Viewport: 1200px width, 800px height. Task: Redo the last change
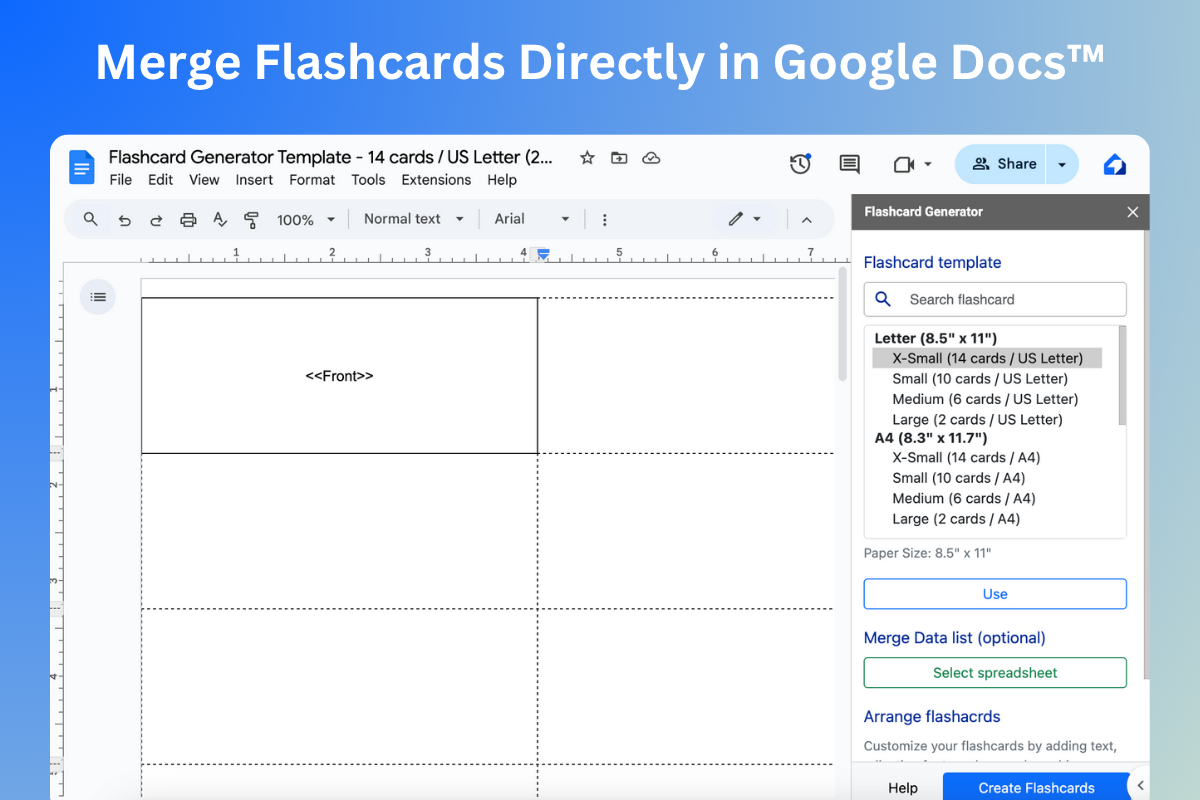click(156, 219)
